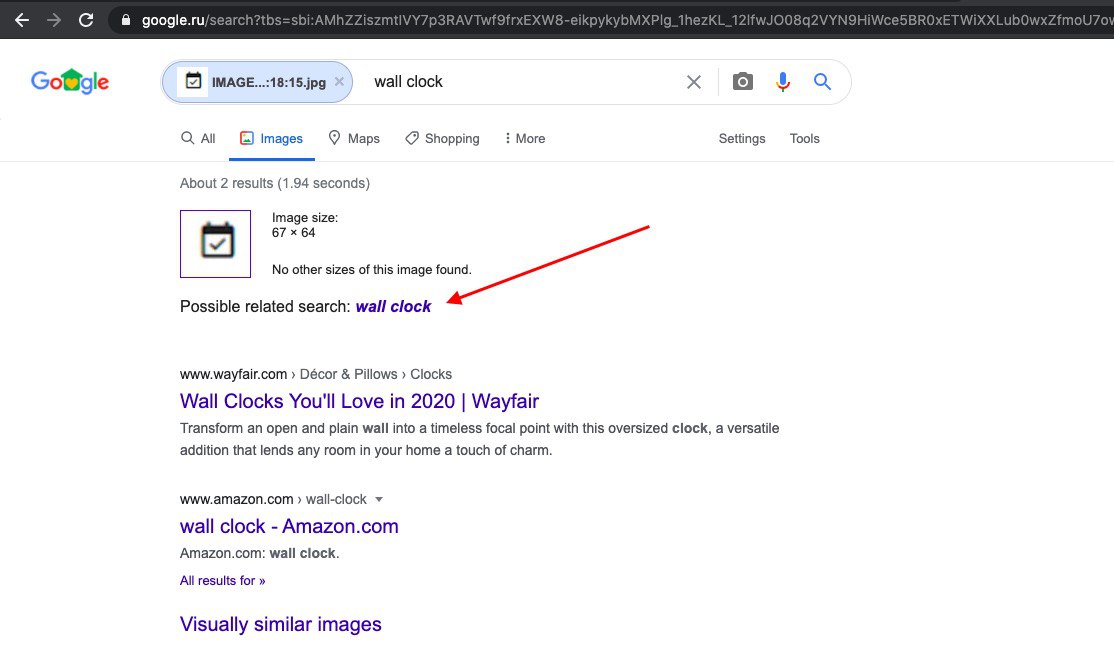Click No other sizes of this image found text
This screenshot has height=653, width=1114.
(372, 270)
